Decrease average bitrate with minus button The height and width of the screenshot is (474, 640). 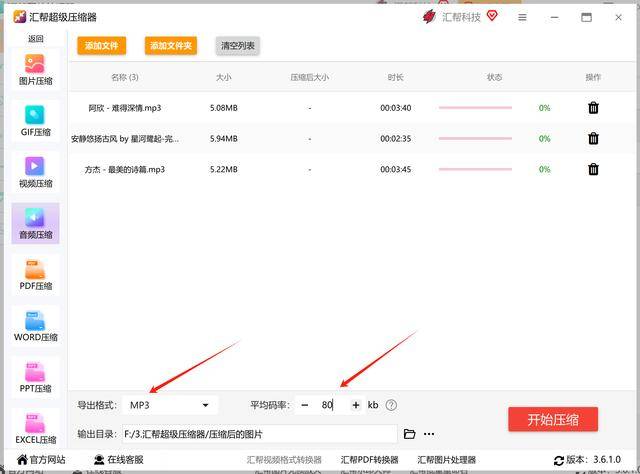304,405
